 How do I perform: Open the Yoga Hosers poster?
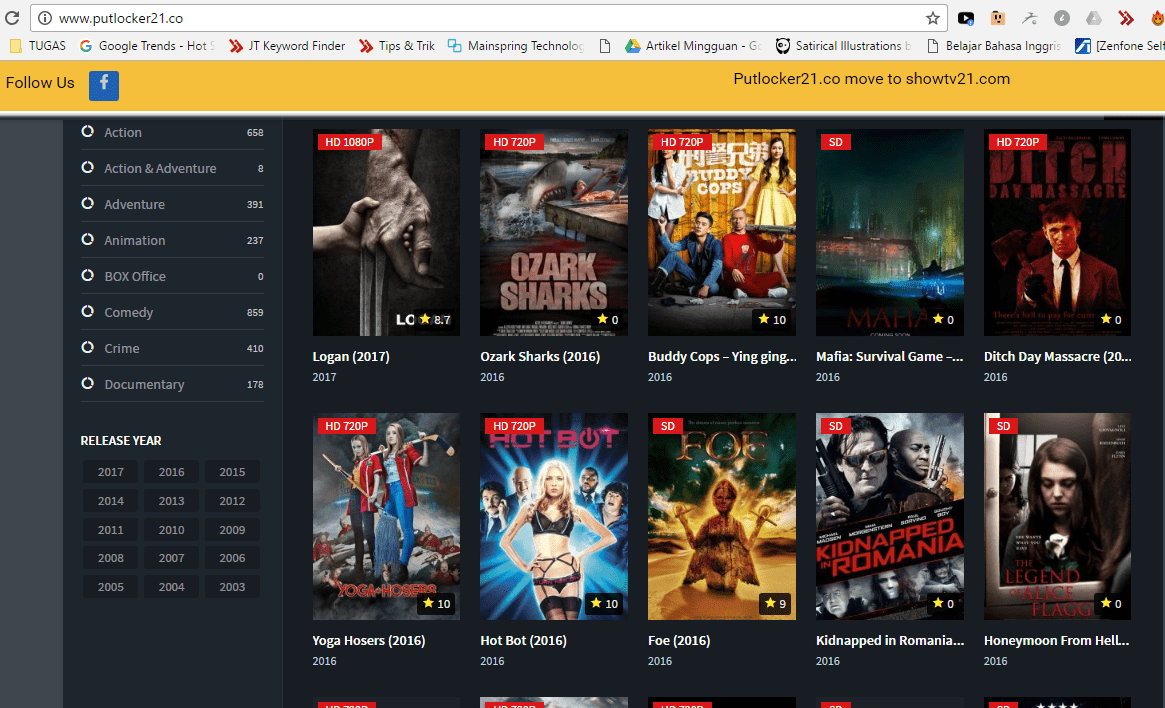[x=386, y=516]
